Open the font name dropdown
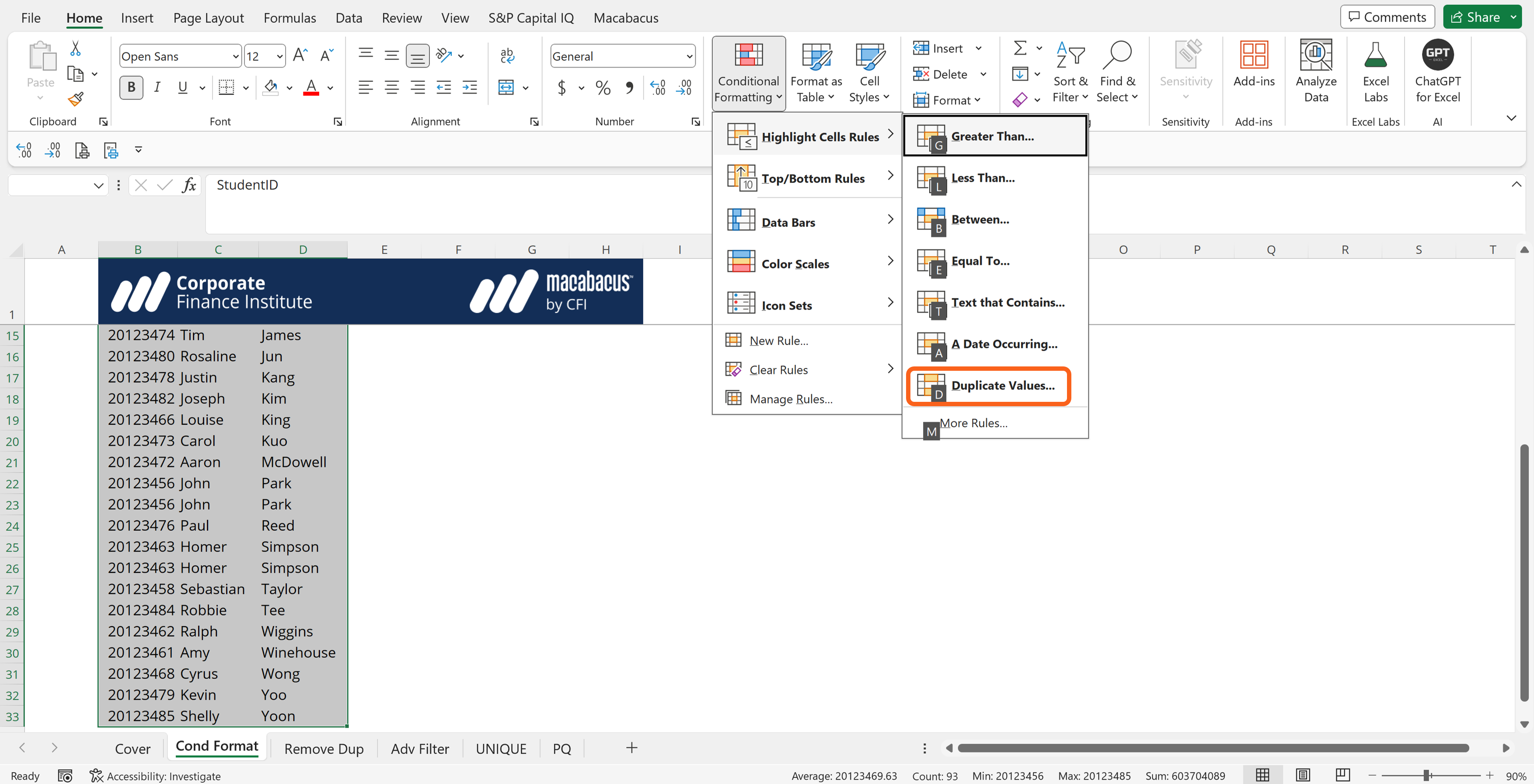 235,56
